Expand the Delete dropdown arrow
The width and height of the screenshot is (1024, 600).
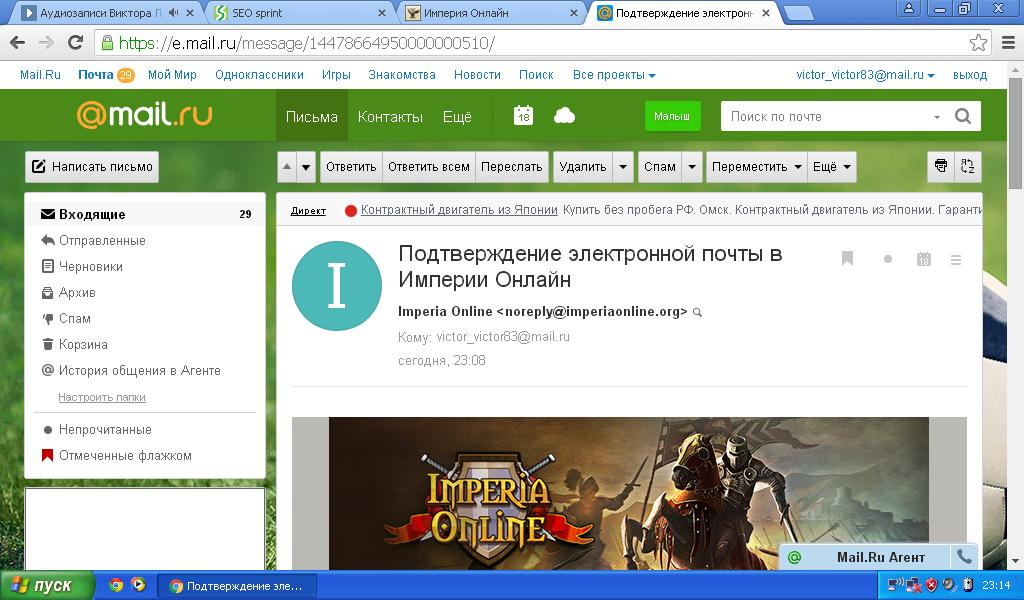coord(623,166)
